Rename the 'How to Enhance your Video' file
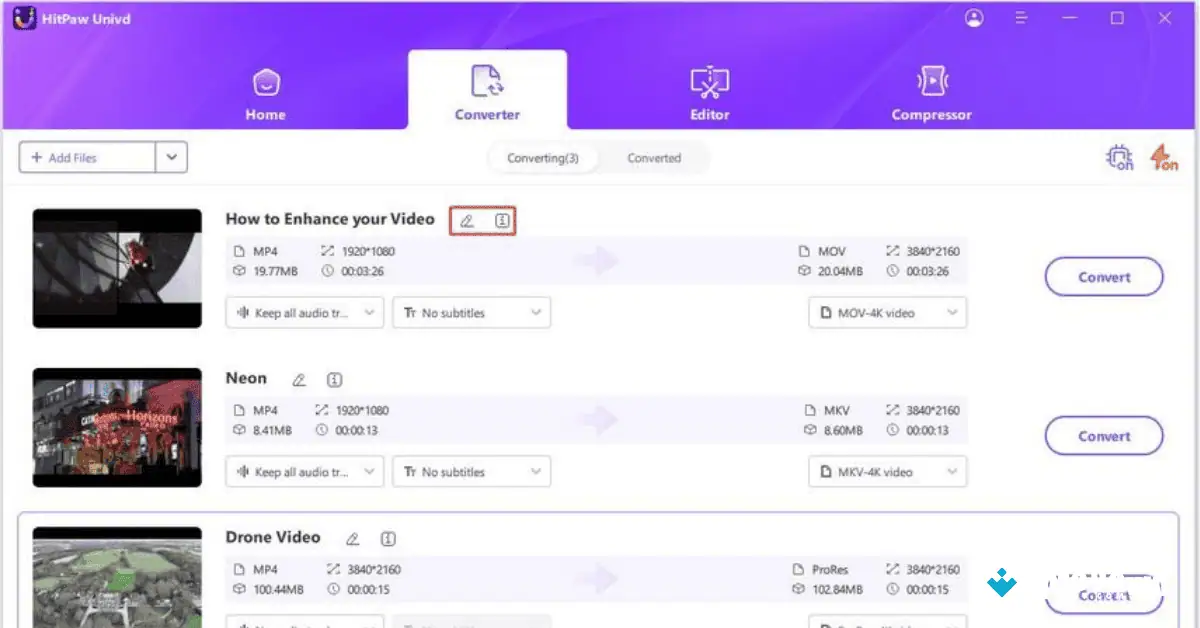Image resolution: width=1200 pixels, height=628 pixels. point(467,220)
